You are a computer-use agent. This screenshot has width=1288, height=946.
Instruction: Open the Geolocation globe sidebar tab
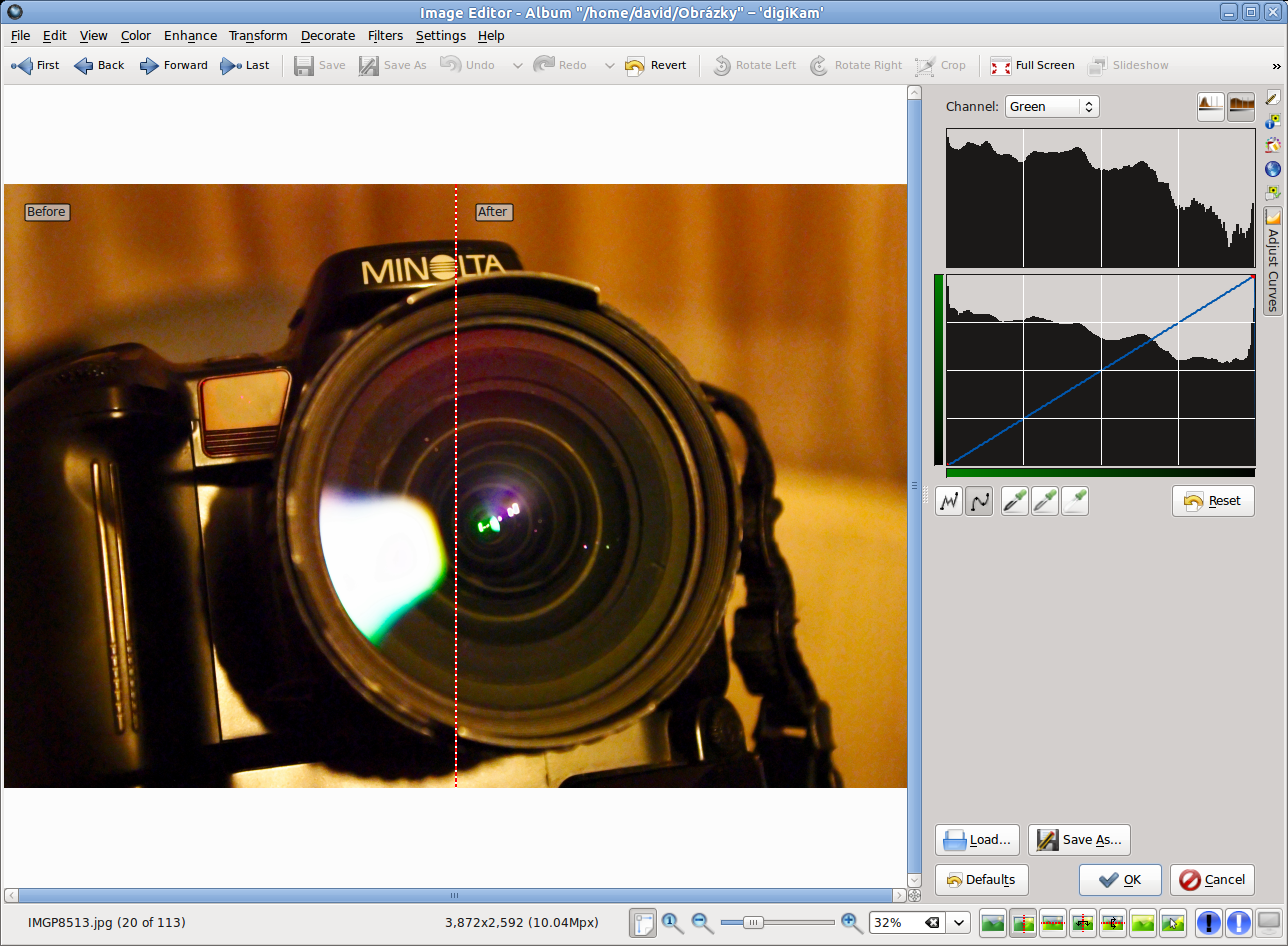coord(1273,169)
